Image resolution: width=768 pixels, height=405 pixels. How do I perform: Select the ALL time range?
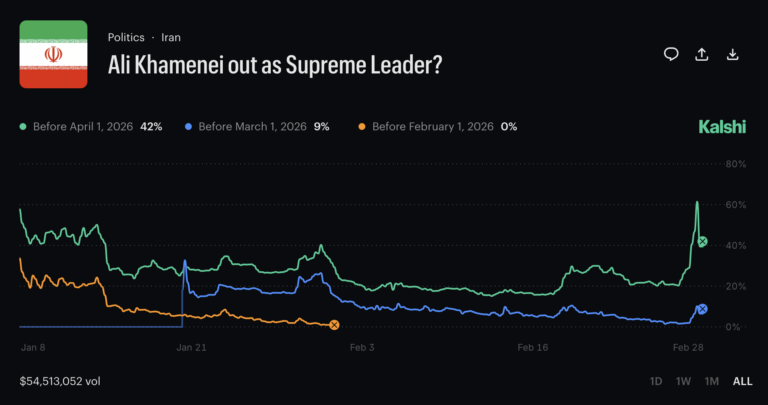click(742, 381)
